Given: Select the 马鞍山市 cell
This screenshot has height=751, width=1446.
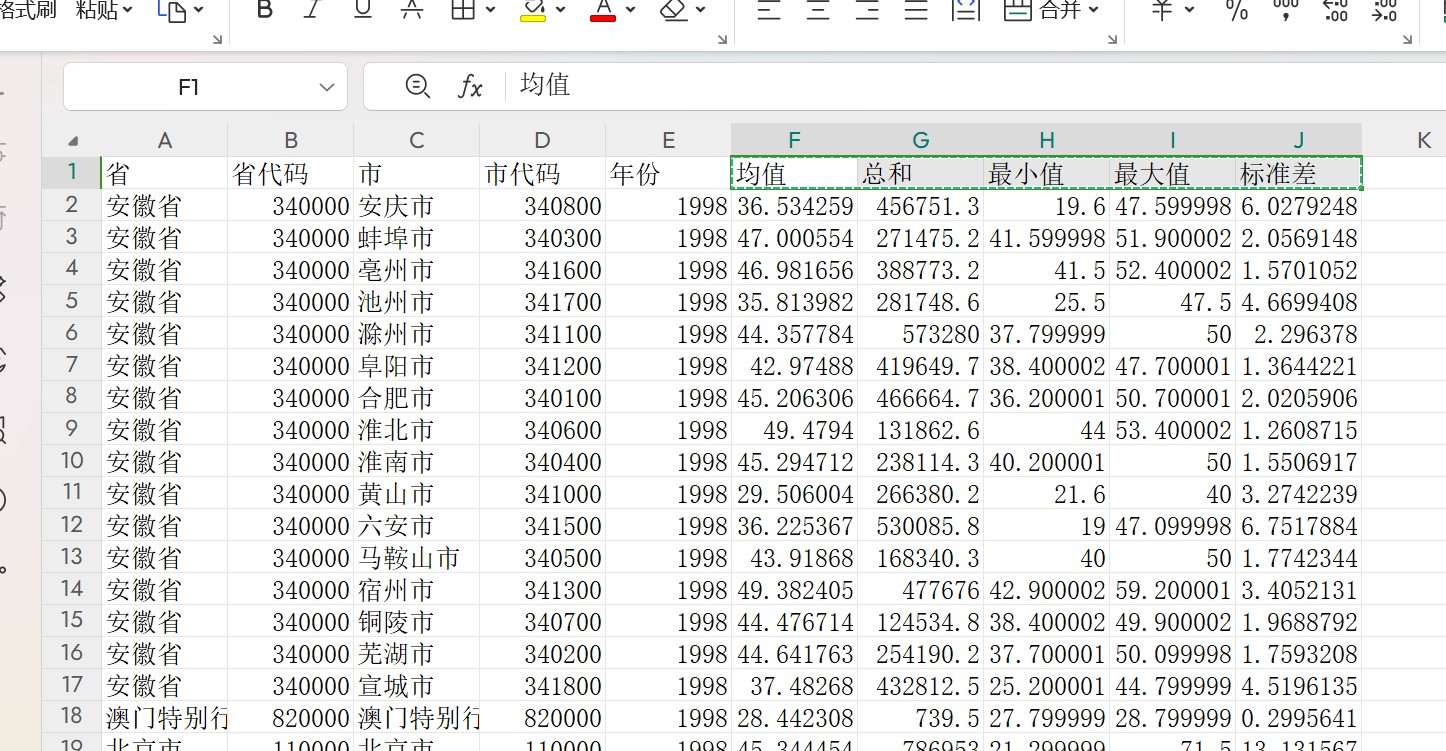Looking at the screenshot, I should (x=416, y=557).
